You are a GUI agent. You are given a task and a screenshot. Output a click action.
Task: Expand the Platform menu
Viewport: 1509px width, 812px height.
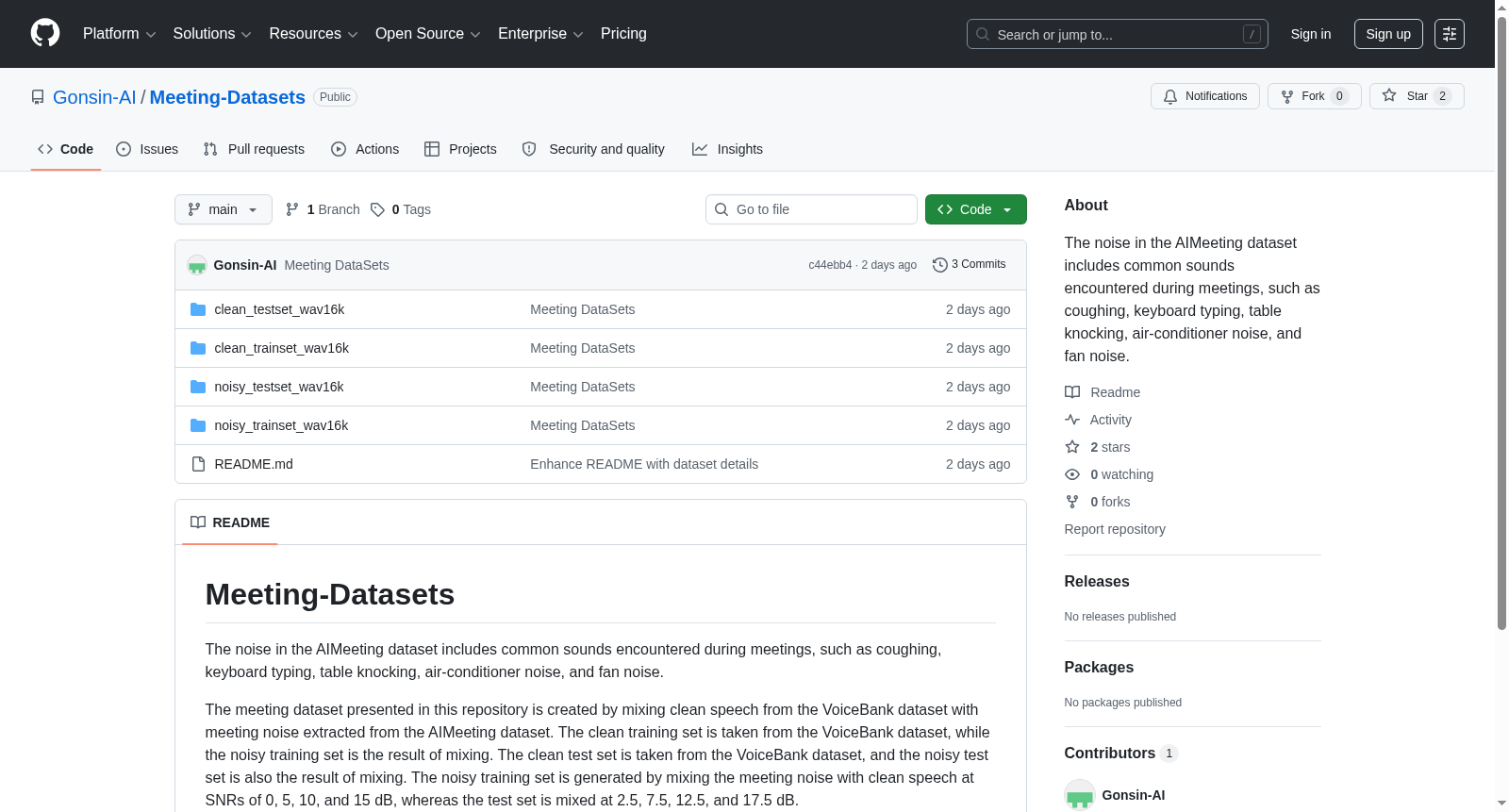click(119, 34)
